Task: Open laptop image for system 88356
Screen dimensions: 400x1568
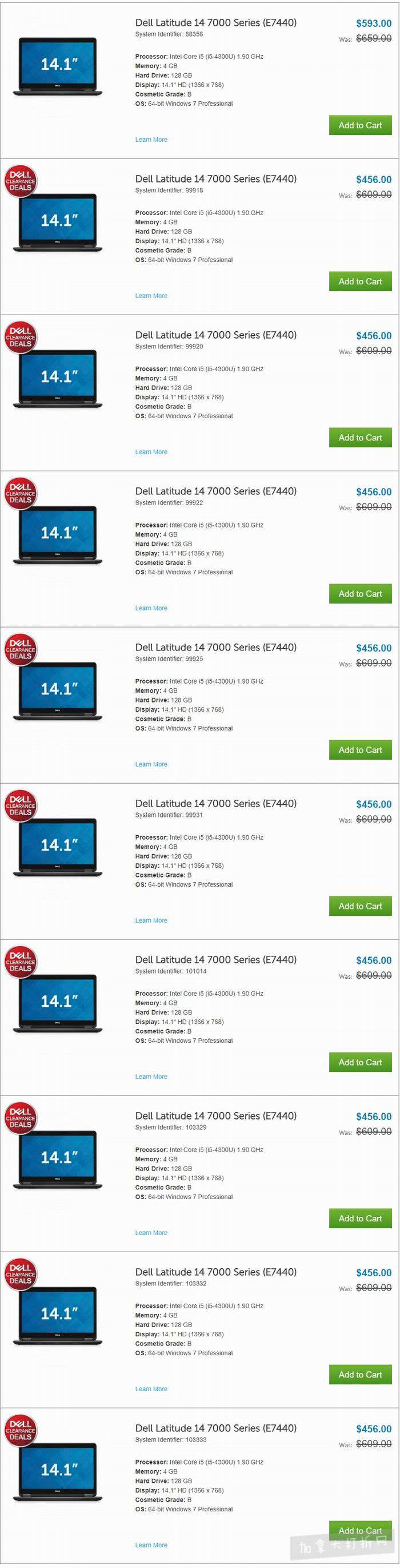Action: (x=58, y=66)
